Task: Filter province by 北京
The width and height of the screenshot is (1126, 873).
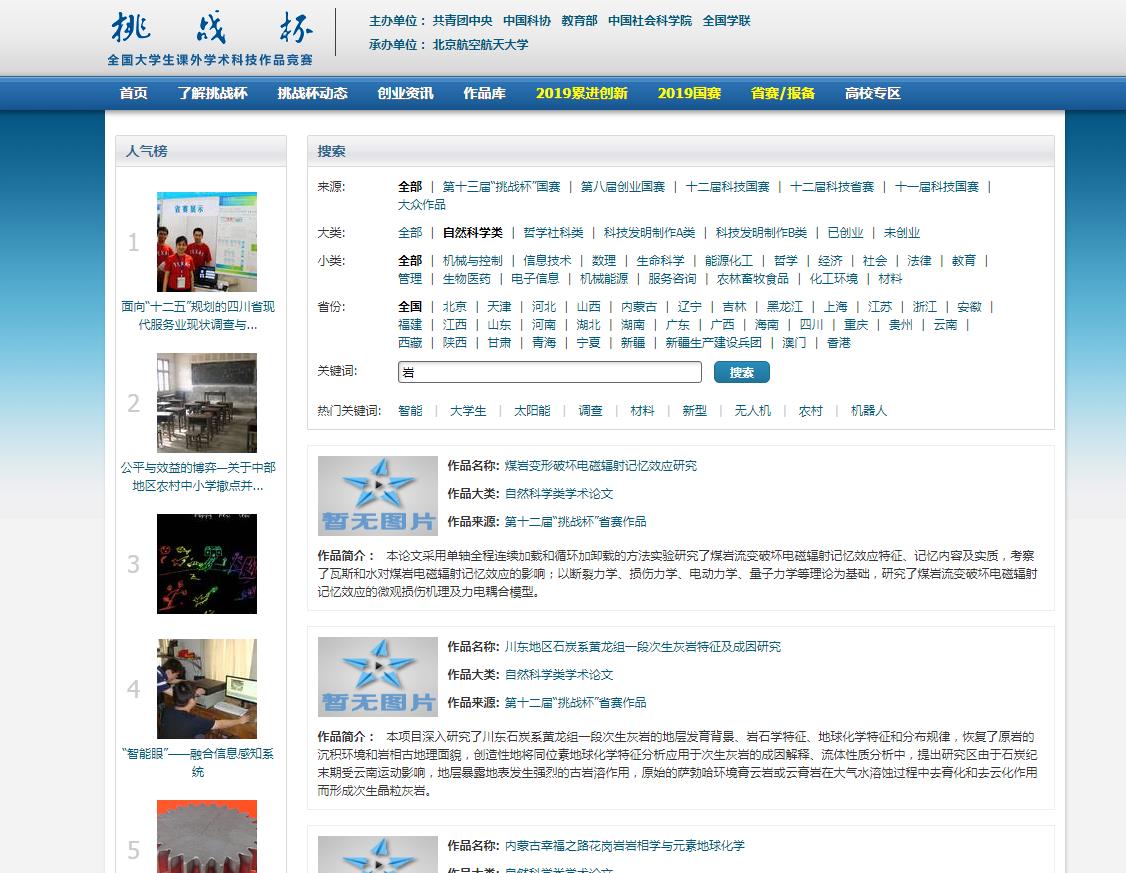Action: [454, 307]
